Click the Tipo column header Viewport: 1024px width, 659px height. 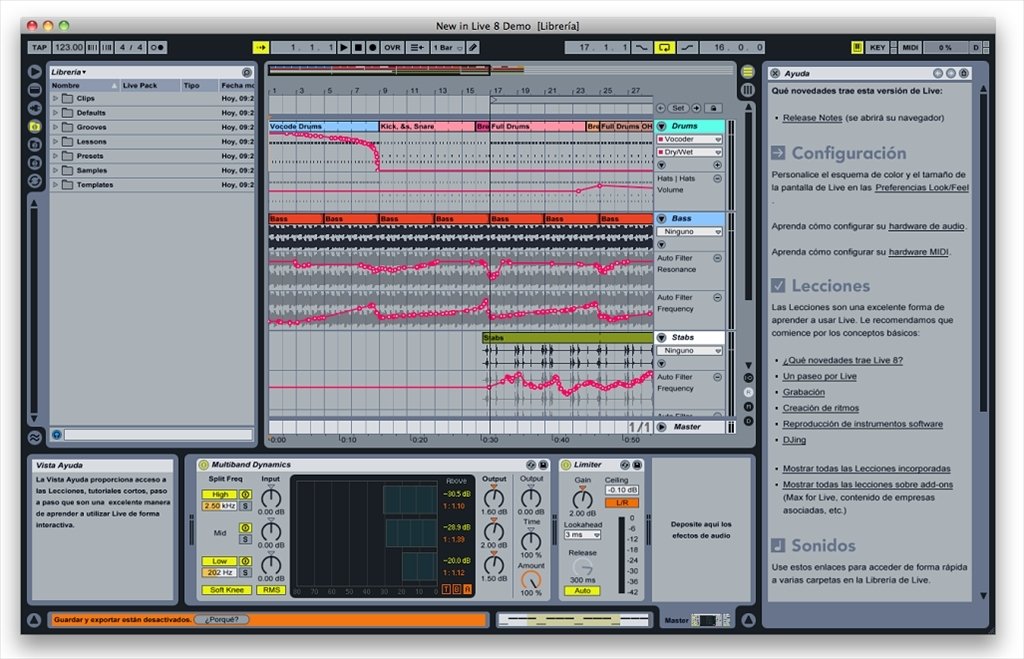click(x=199, y=86)
